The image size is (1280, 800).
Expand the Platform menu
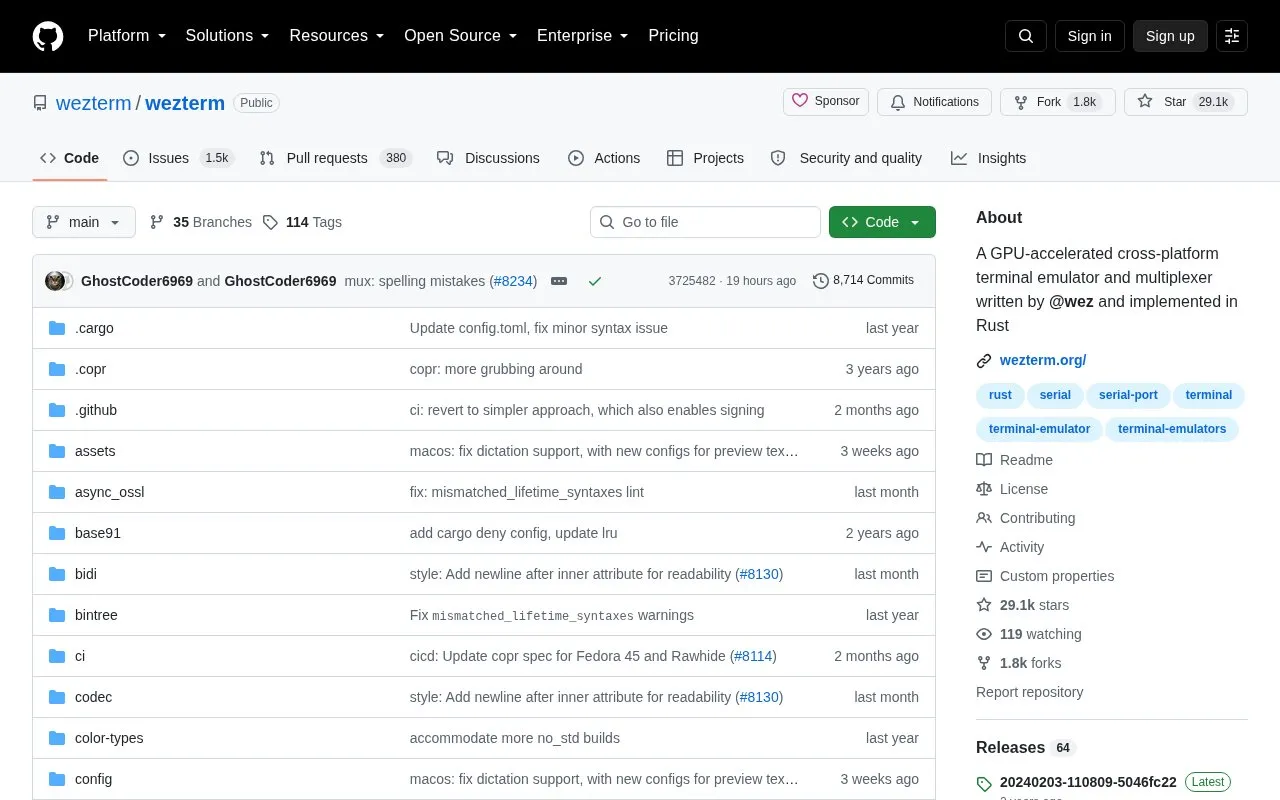click(x=127, y=36)
